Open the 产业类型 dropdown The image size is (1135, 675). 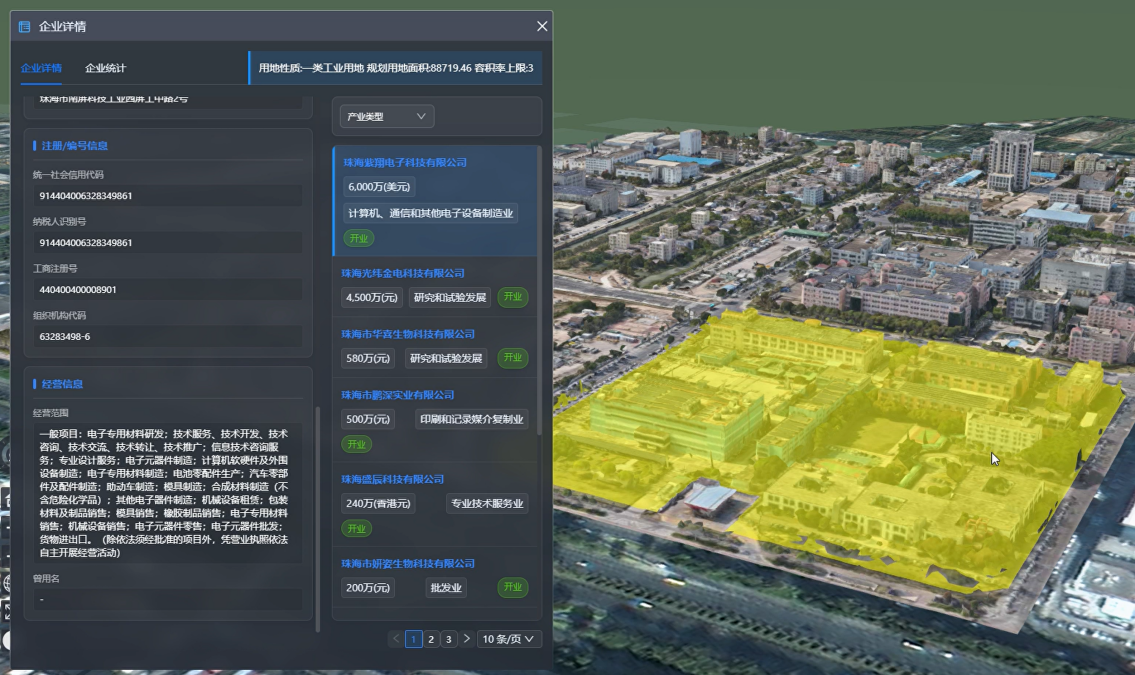click(386, 117)
